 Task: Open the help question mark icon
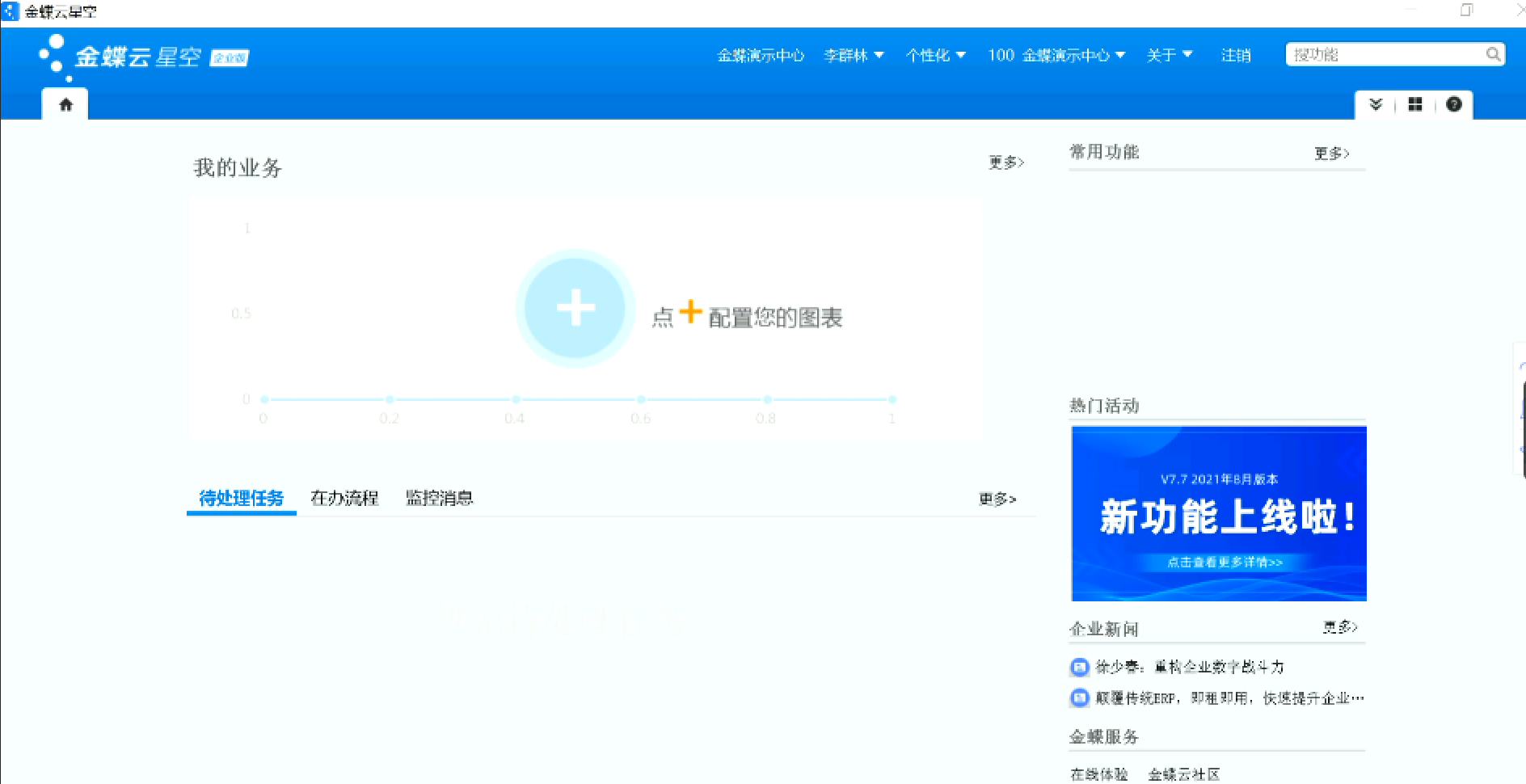[x=1453, y=104]
